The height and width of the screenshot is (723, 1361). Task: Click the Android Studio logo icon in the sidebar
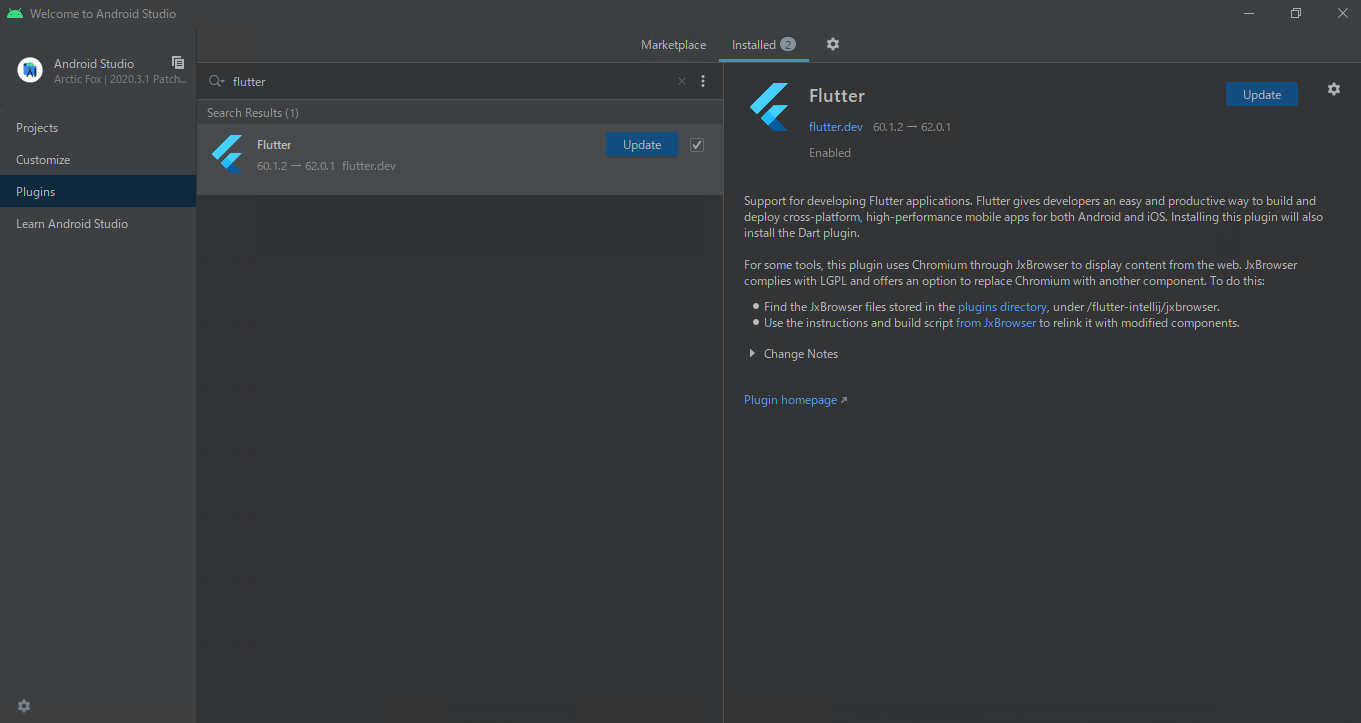click(30, 70)
